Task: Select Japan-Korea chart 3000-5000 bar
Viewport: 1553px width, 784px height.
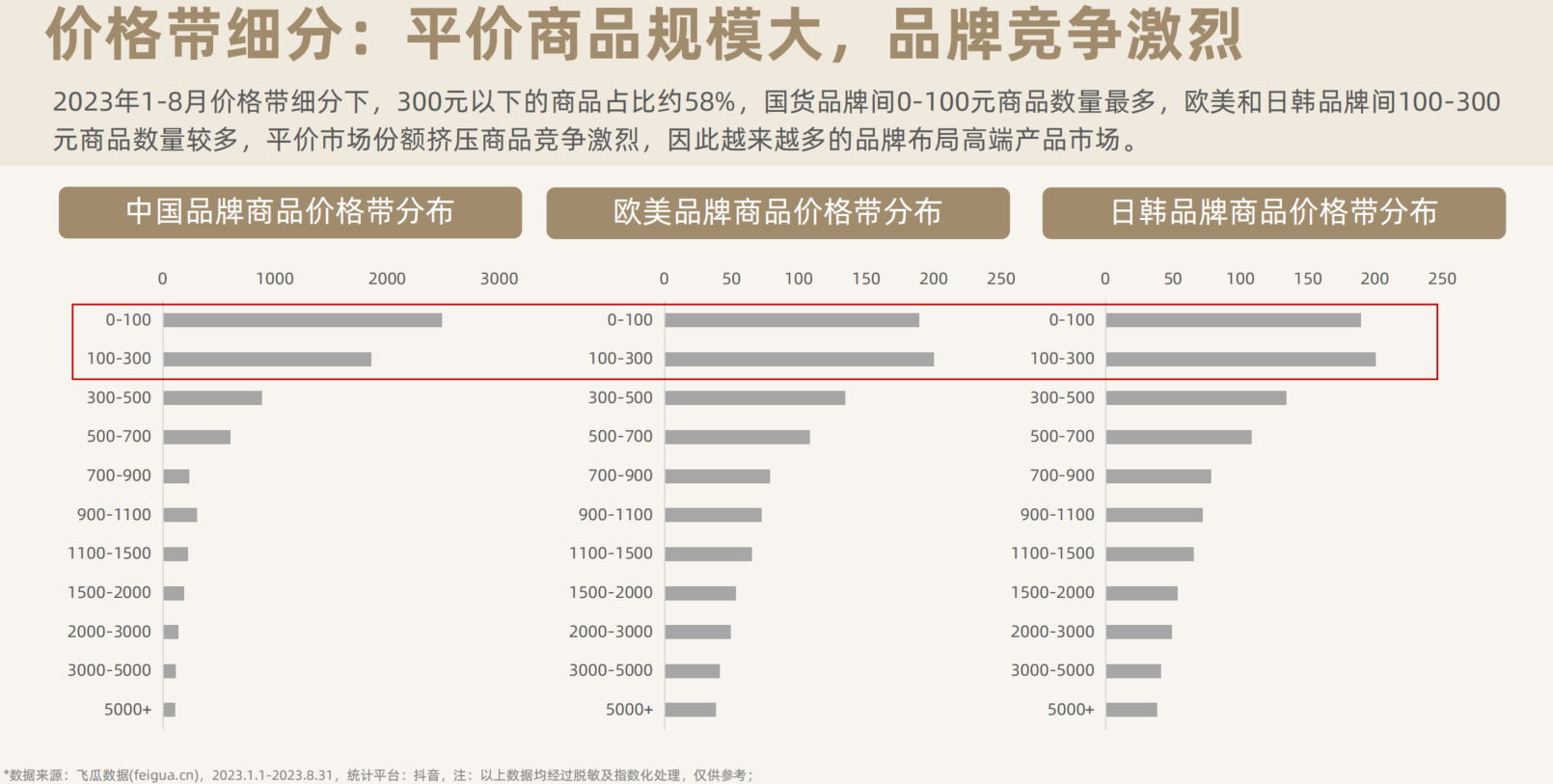Action: 1133,670
